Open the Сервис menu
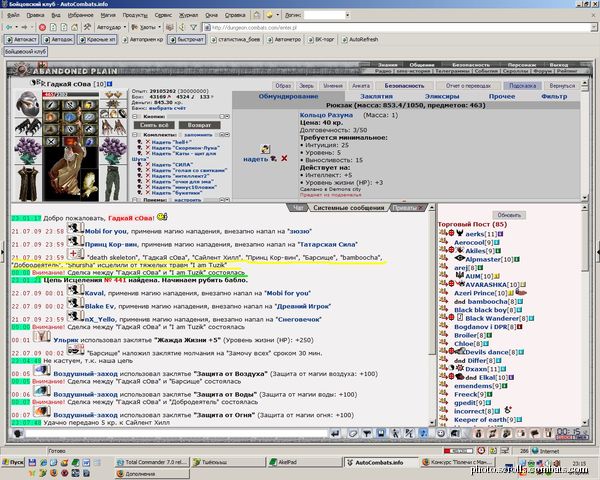600x480 pixels. pos(163,15)
